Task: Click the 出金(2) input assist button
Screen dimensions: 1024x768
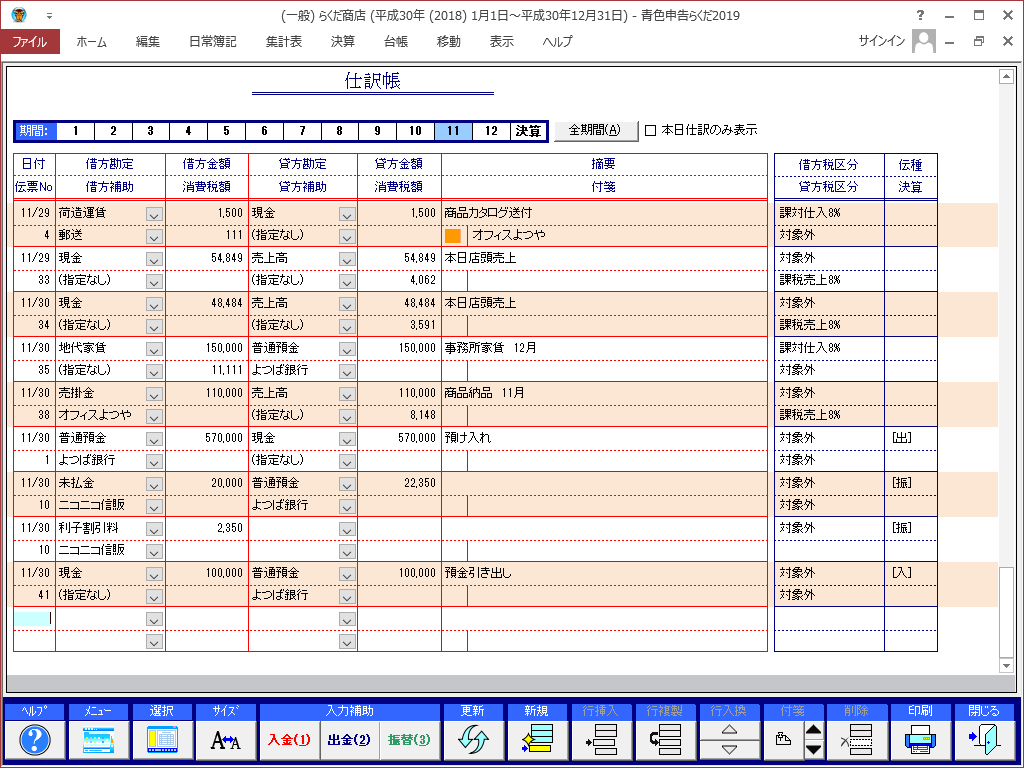Action: pyautogui.click(x=349, y=740)
